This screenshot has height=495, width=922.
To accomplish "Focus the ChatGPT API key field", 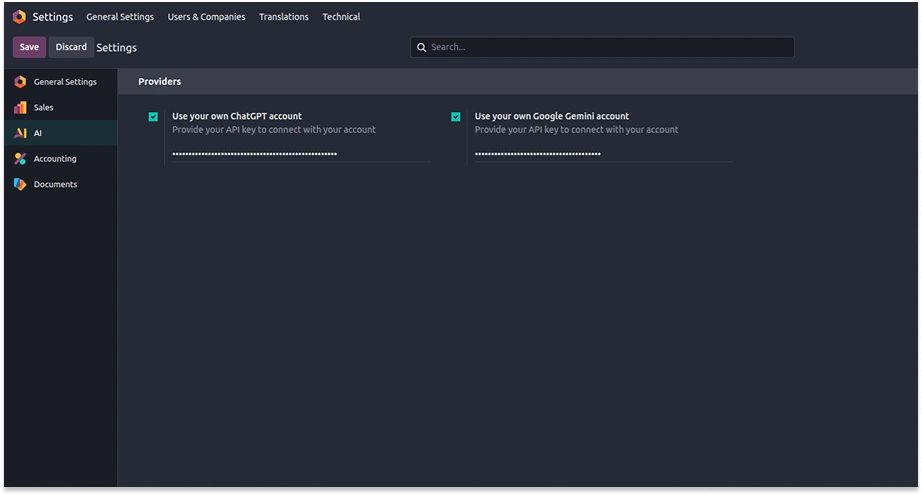I will tap(300, 154).
